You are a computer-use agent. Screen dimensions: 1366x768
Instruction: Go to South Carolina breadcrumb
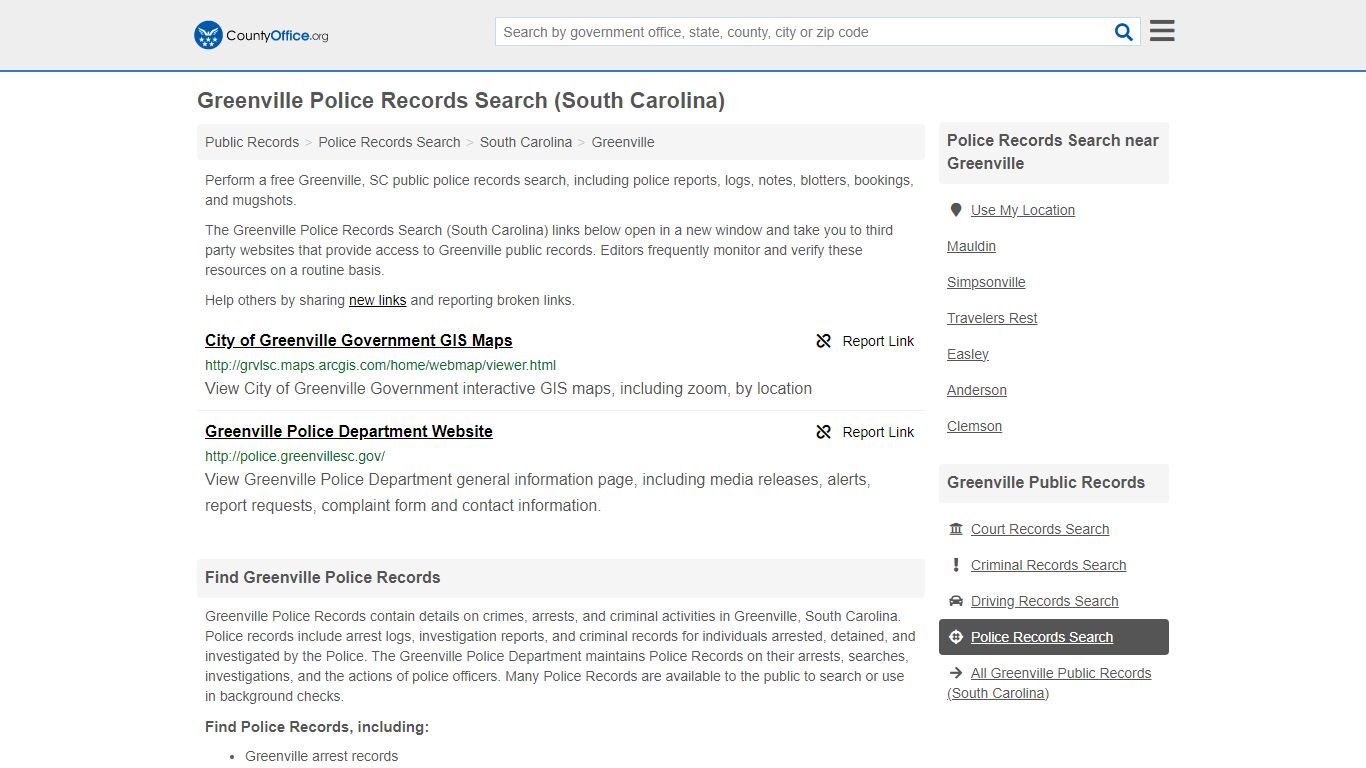526,142
